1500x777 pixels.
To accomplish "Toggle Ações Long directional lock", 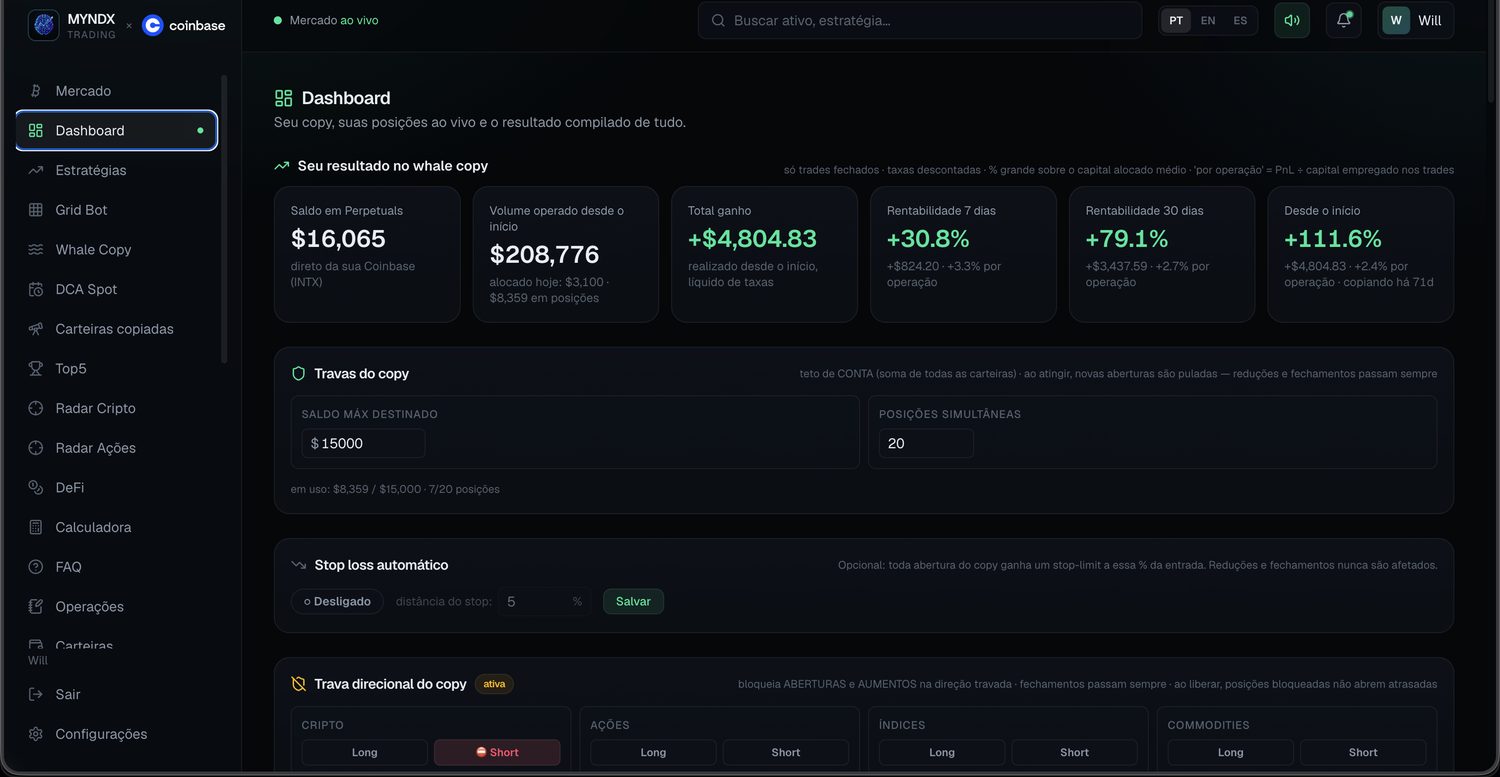I will click(653, 752).
